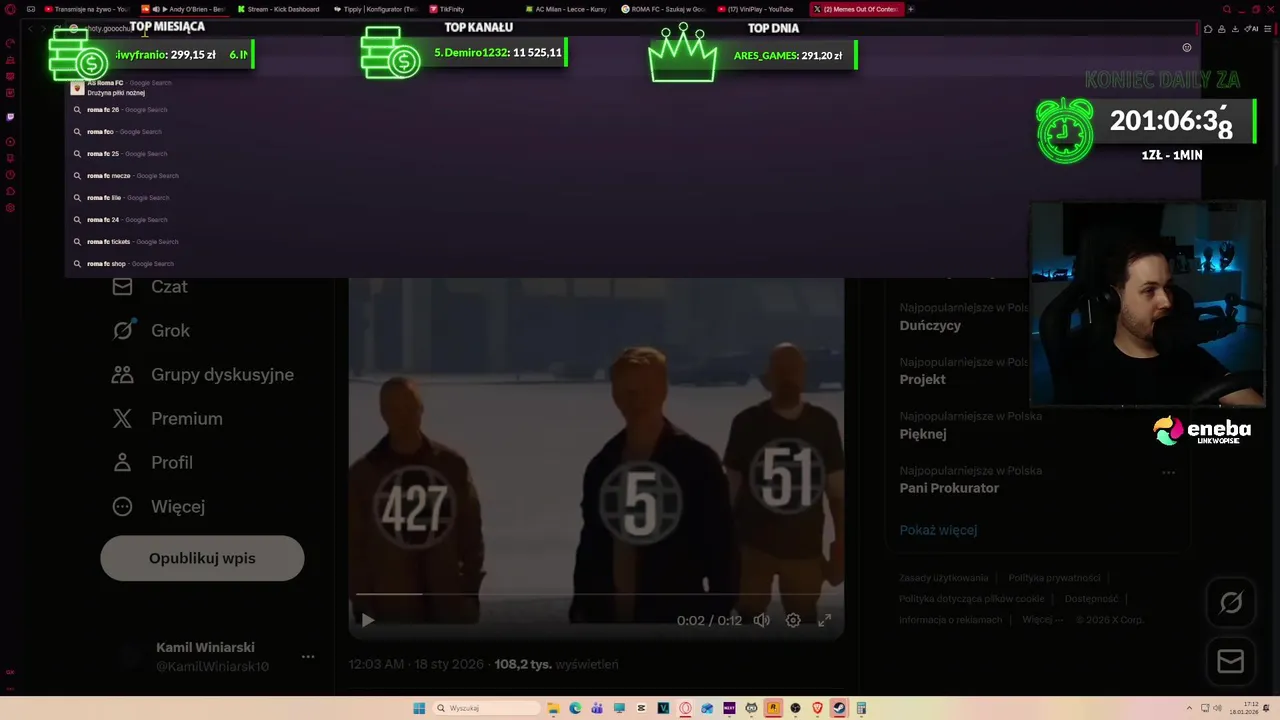Open the Pani Prokurator trending topic
1280x720 pixels.
(x=949, y=488)
